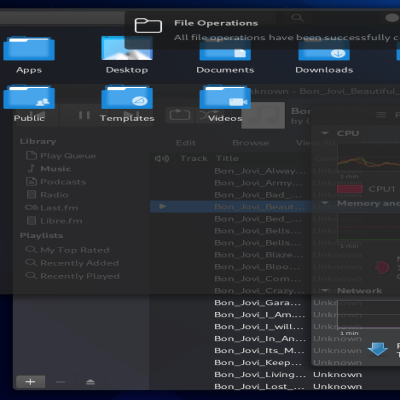Pause playback in Rhythmbox
Screen dimensions: 400x400
click(84, 115)
